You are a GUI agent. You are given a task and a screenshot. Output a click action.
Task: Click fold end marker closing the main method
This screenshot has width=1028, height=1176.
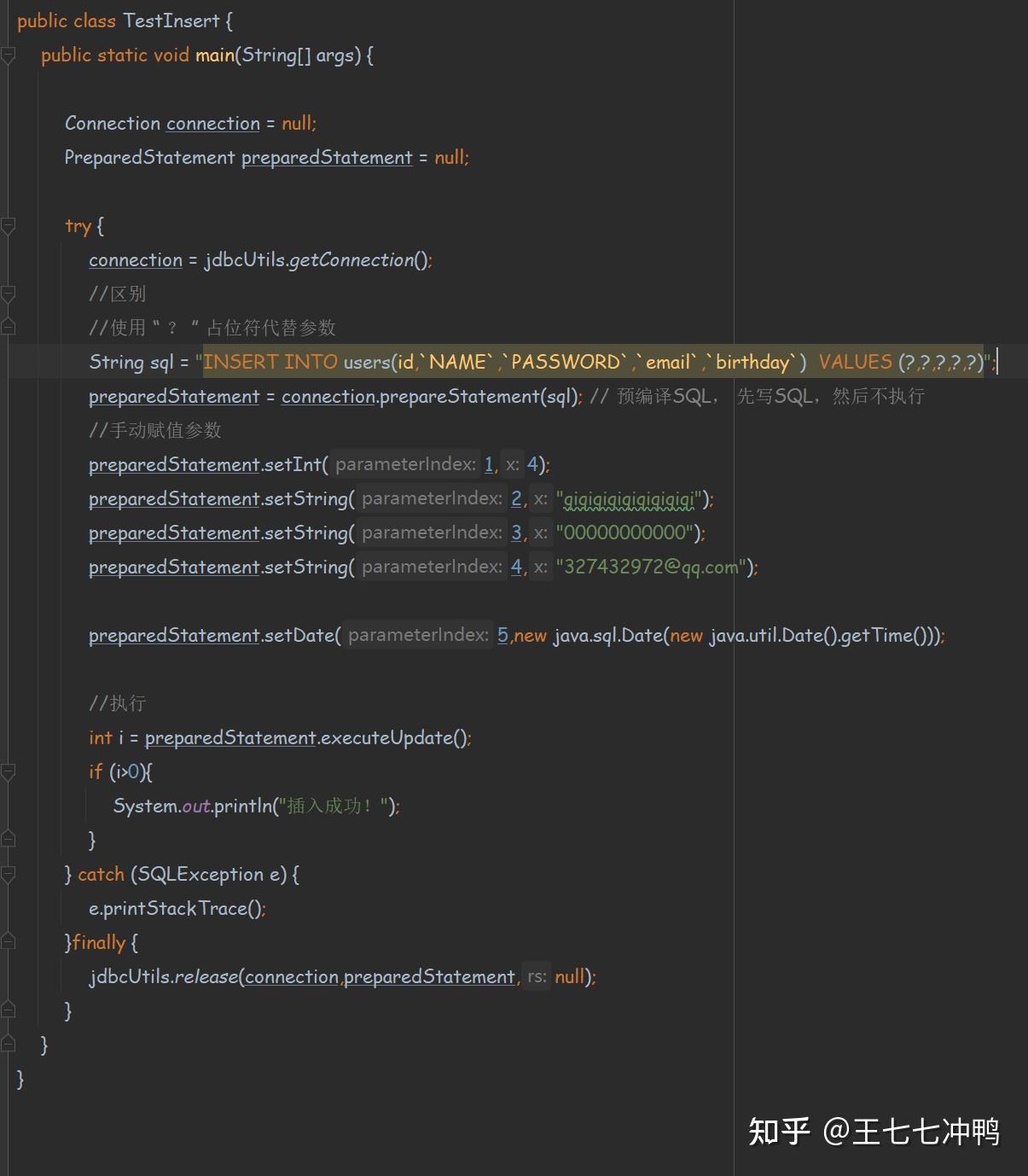(9, 1044)
